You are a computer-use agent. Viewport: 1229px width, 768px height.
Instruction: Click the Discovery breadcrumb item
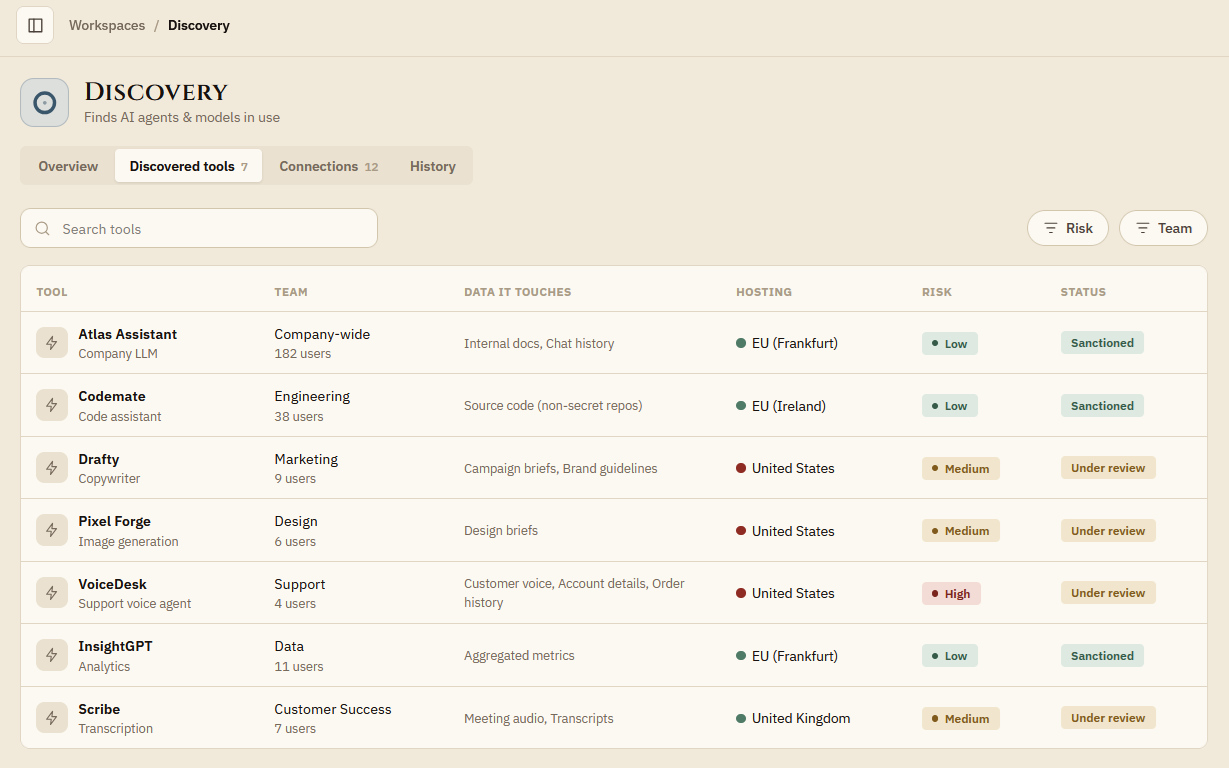coord(199,25)
